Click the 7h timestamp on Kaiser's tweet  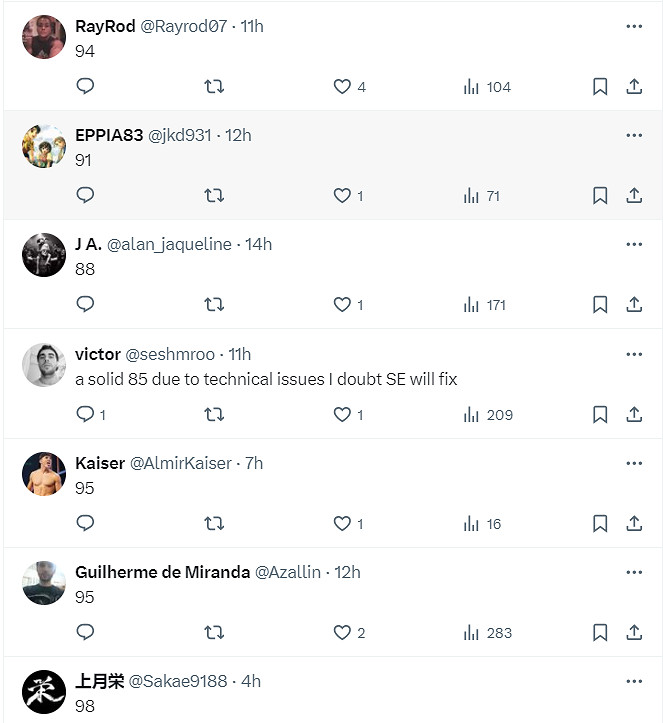coord(253,463)
